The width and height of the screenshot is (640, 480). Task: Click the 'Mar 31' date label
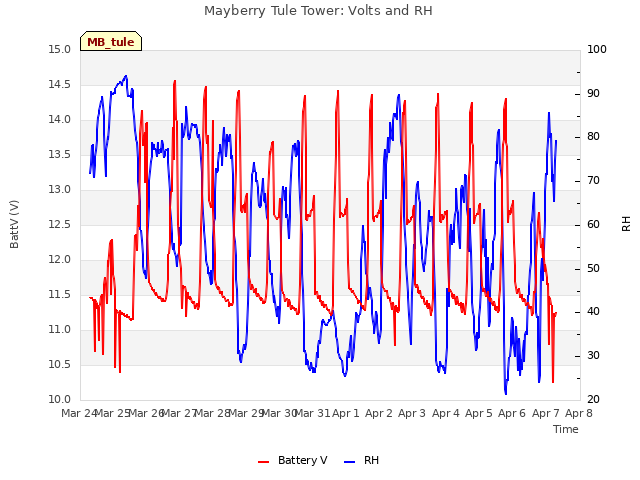tap(313, 413)
